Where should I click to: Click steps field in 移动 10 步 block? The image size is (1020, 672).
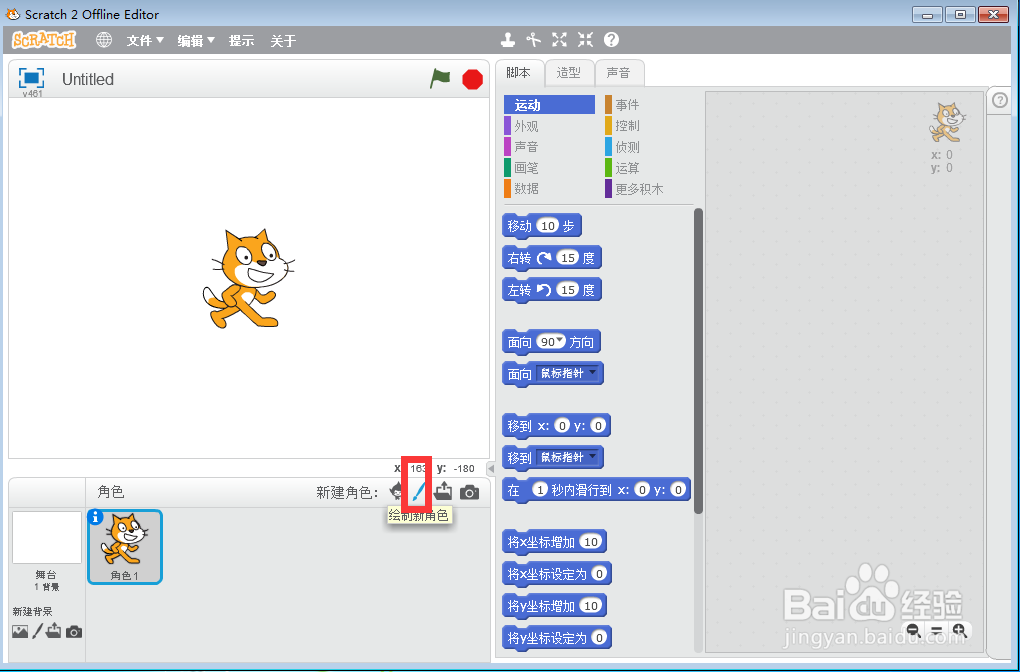548,226
